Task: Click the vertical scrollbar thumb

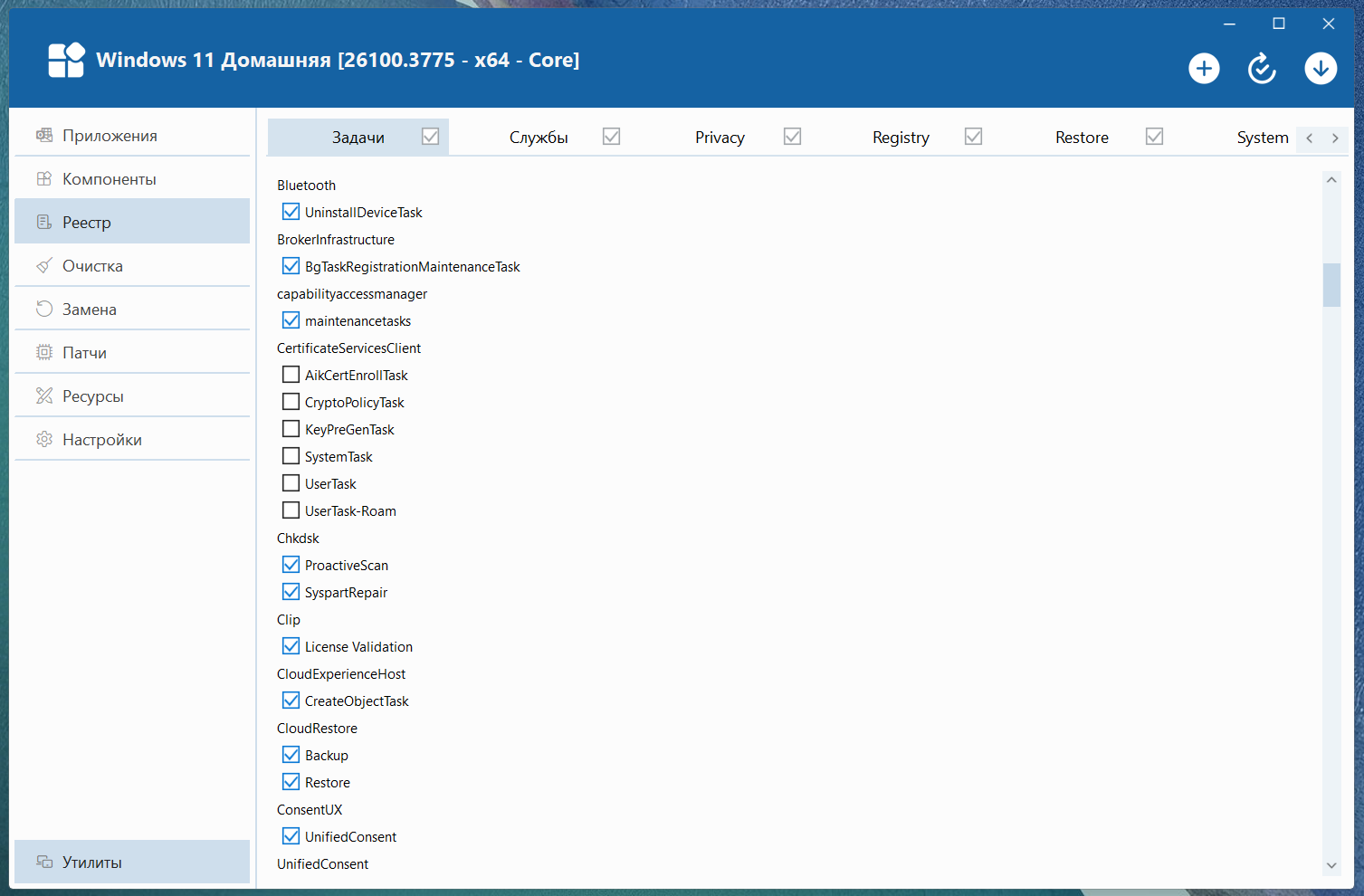Action: 1331,285
